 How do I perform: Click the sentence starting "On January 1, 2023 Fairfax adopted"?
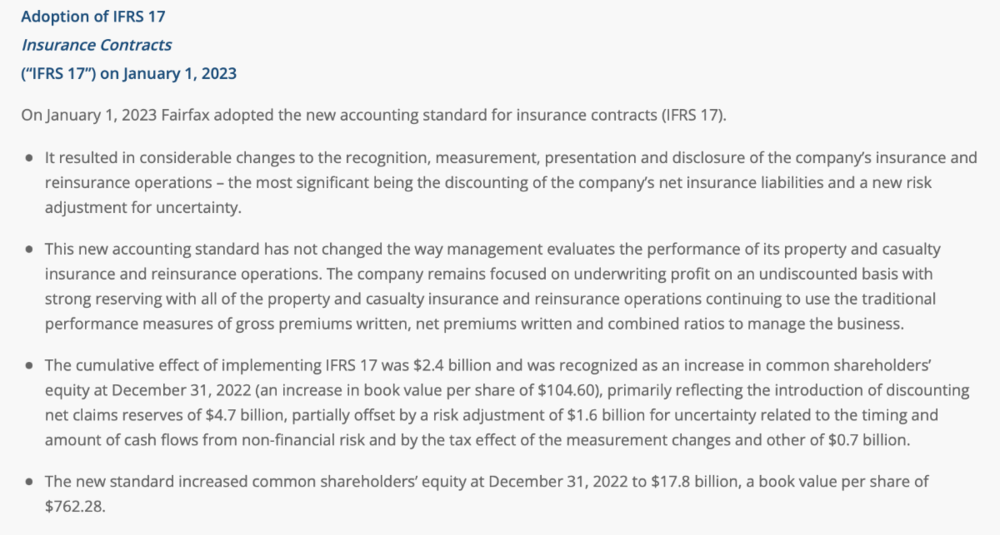point(374,115)
